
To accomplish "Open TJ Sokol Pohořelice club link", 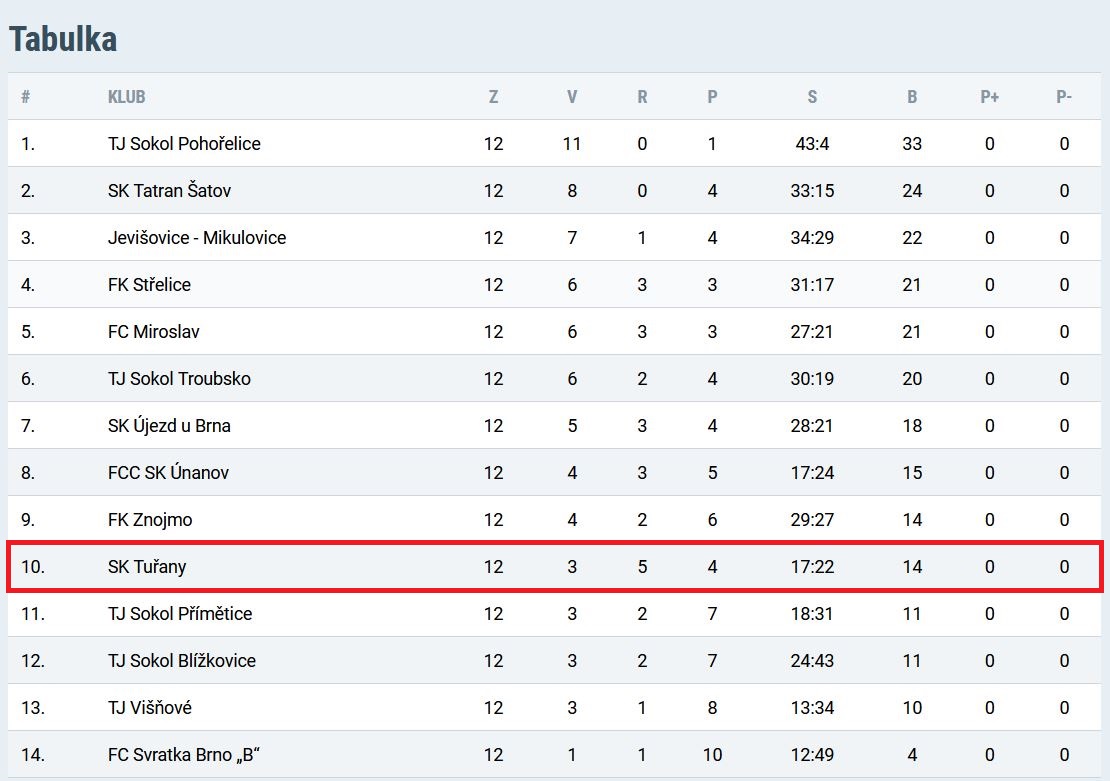I will tap(184, 144).
